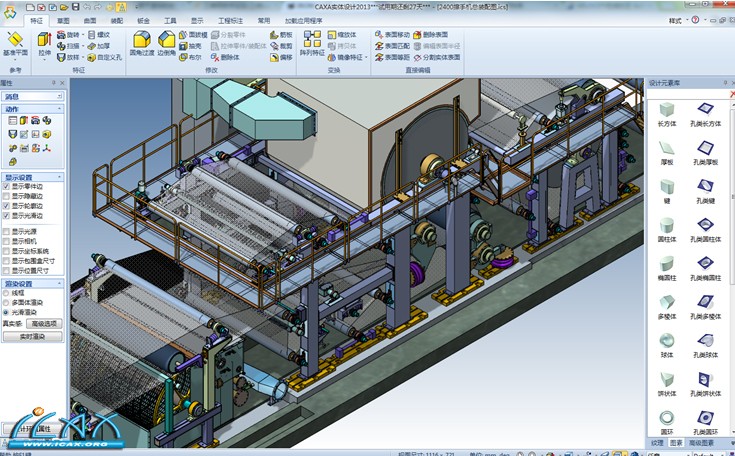Click the 边倒角 chamfer icon

[168, 38]
